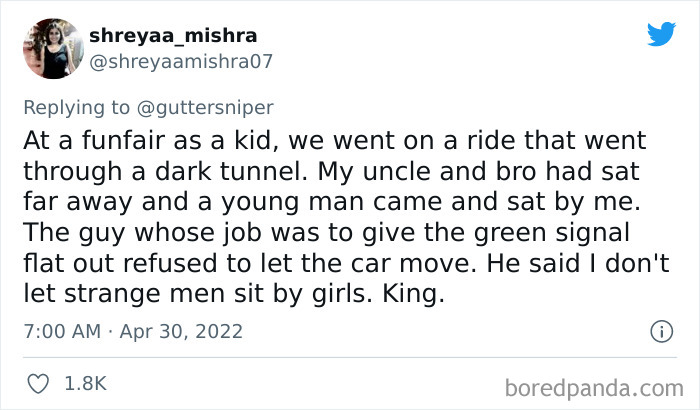The width and height of the screenshot is (700, 410).
Task: Open the tweet info icon
Action: (660, 330)
